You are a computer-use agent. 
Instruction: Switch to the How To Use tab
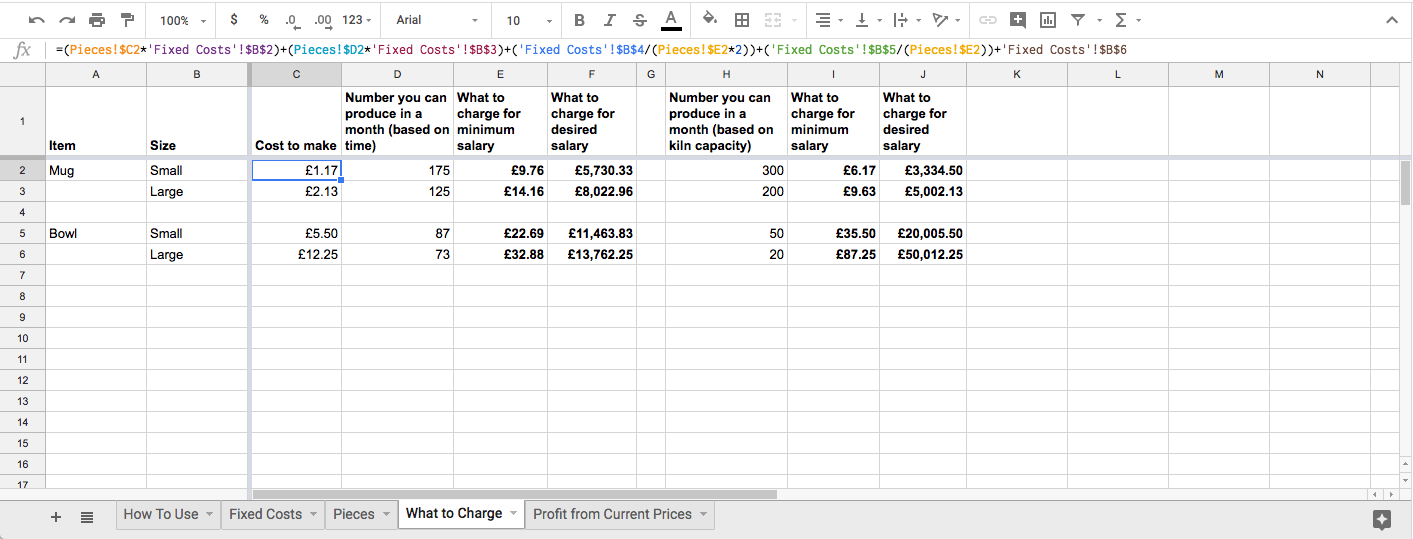click(168, 514)
